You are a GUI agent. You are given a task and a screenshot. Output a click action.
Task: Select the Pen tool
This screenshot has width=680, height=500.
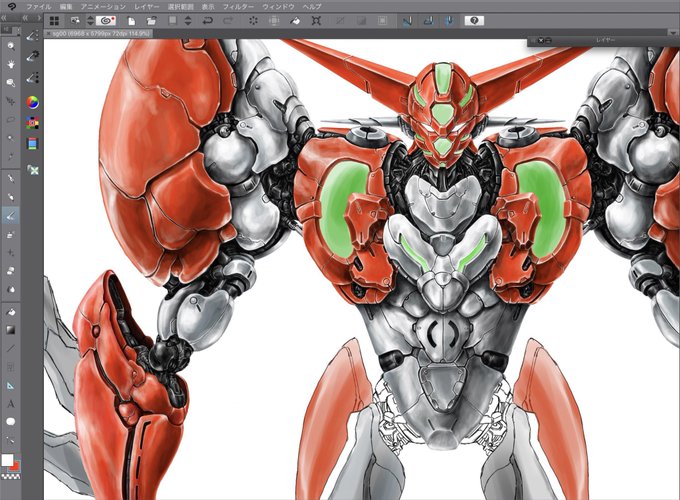click(x=10, y=178)
